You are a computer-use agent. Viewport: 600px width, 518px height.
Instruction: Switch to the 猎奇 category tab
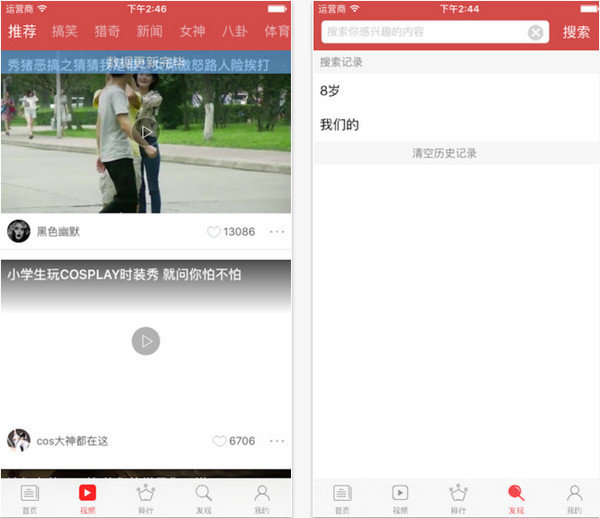(x=107, y=31)
